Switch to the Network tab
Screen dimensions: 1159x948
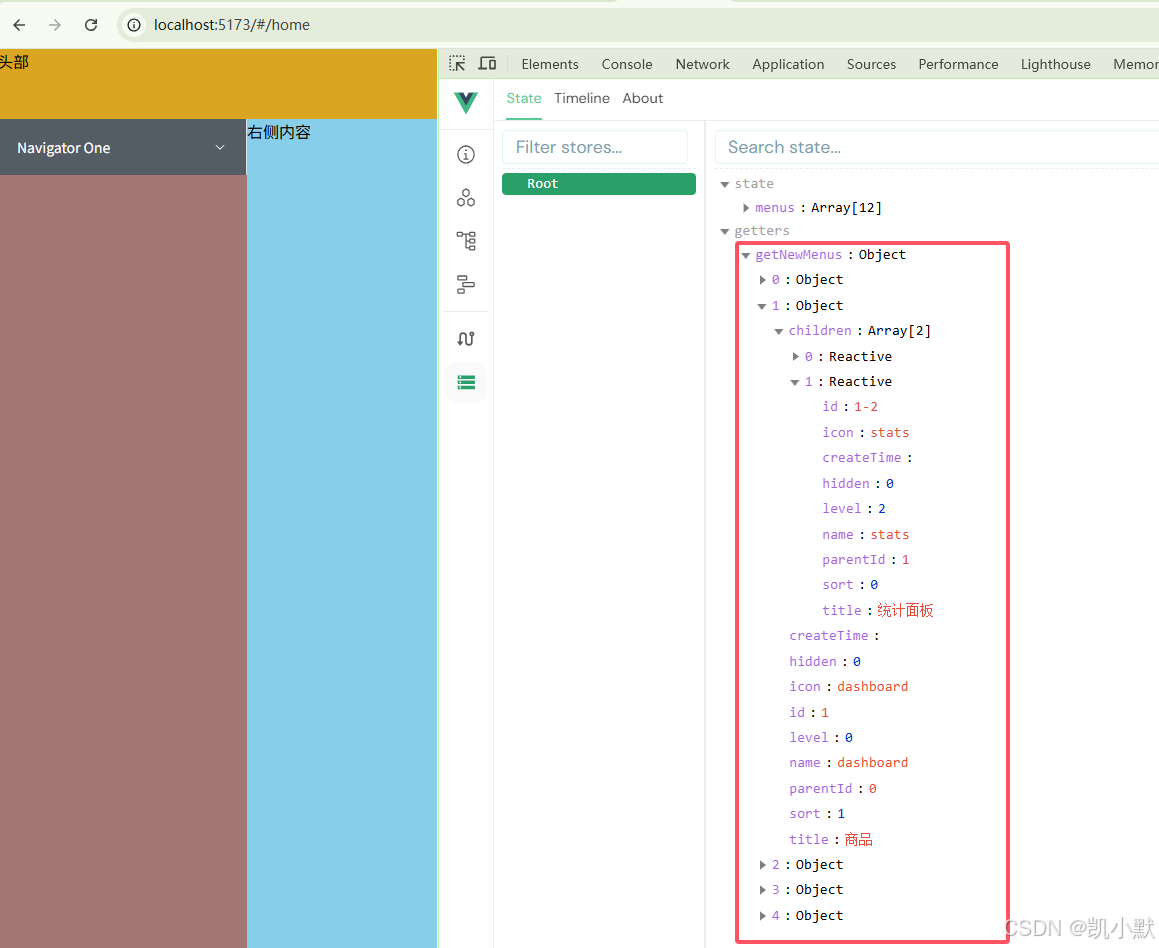702,64
